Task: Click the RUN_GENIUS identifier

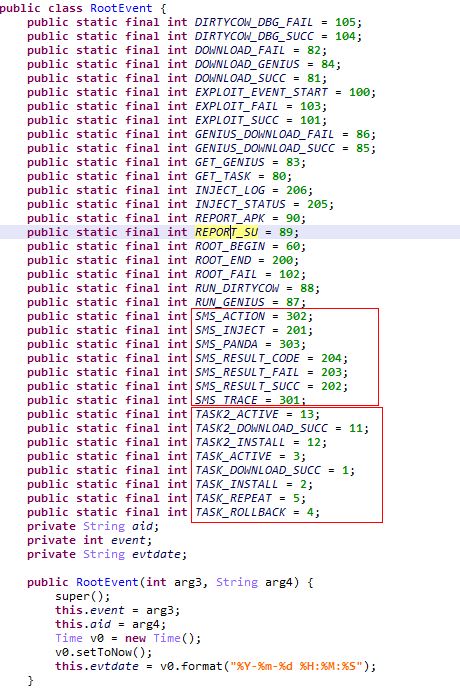Action: [230, 303]
